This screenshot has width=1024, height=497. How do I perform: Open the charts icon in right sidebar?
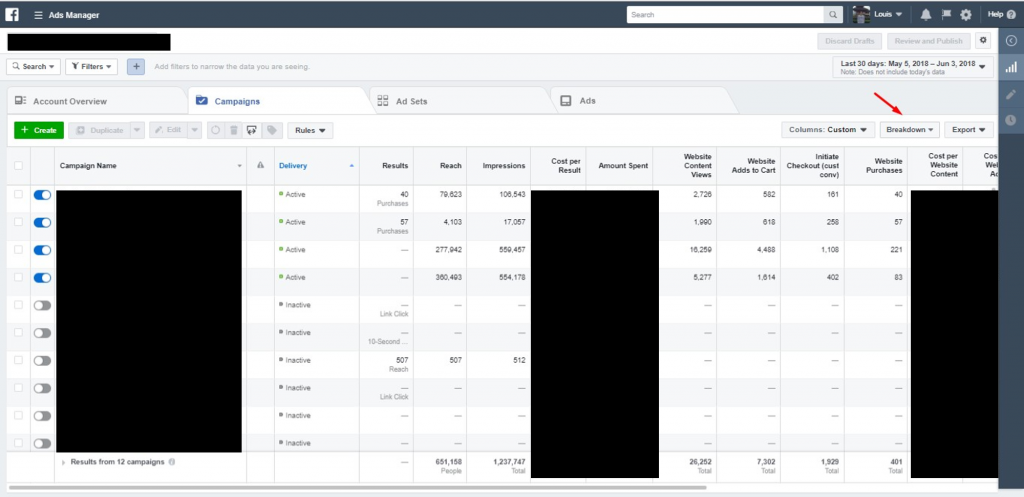pos(1011,67)
